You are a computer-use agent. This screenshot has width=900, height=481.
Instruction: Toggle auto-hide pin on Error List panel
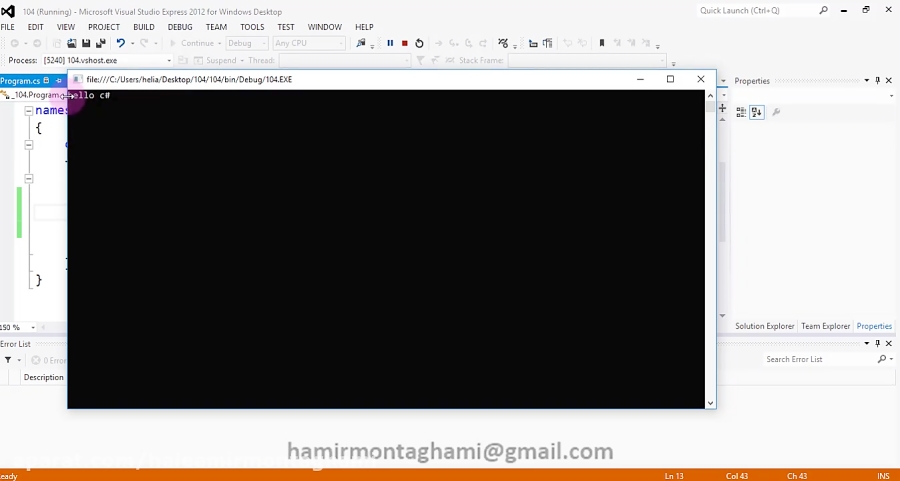point(878,343)
